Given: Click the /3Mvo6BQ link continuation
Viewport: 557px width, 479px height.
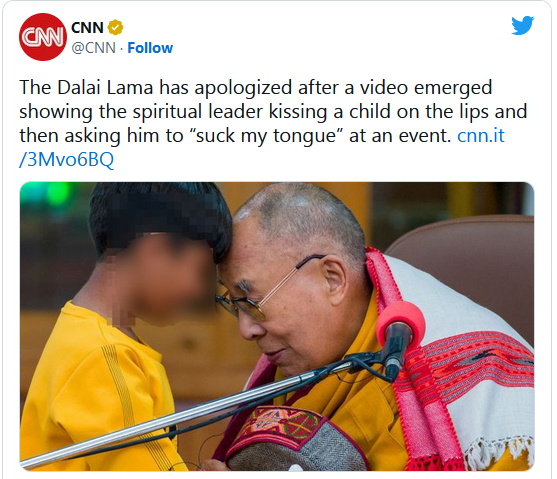Looking at the screenshot, I should click(x=66, y=160).
